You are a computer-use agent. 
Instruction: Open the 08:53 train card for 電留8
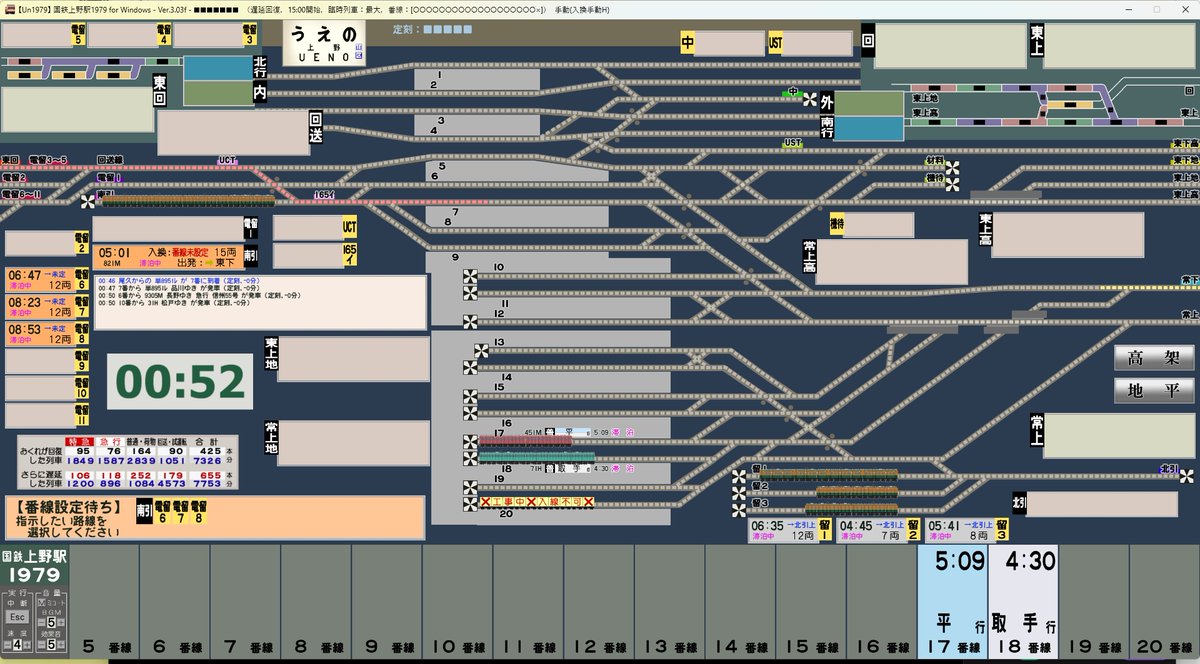pos(46,333)
